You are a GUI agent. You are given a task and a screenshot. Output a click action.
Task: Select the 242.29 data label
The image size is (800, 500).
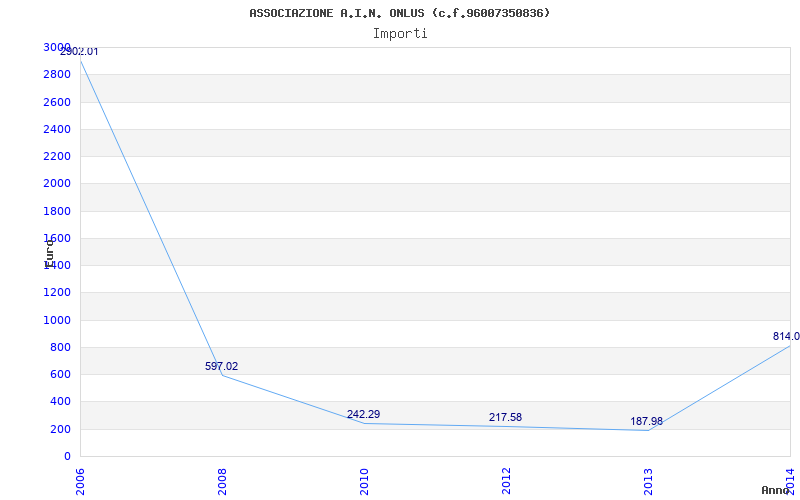tap(363, 414)
